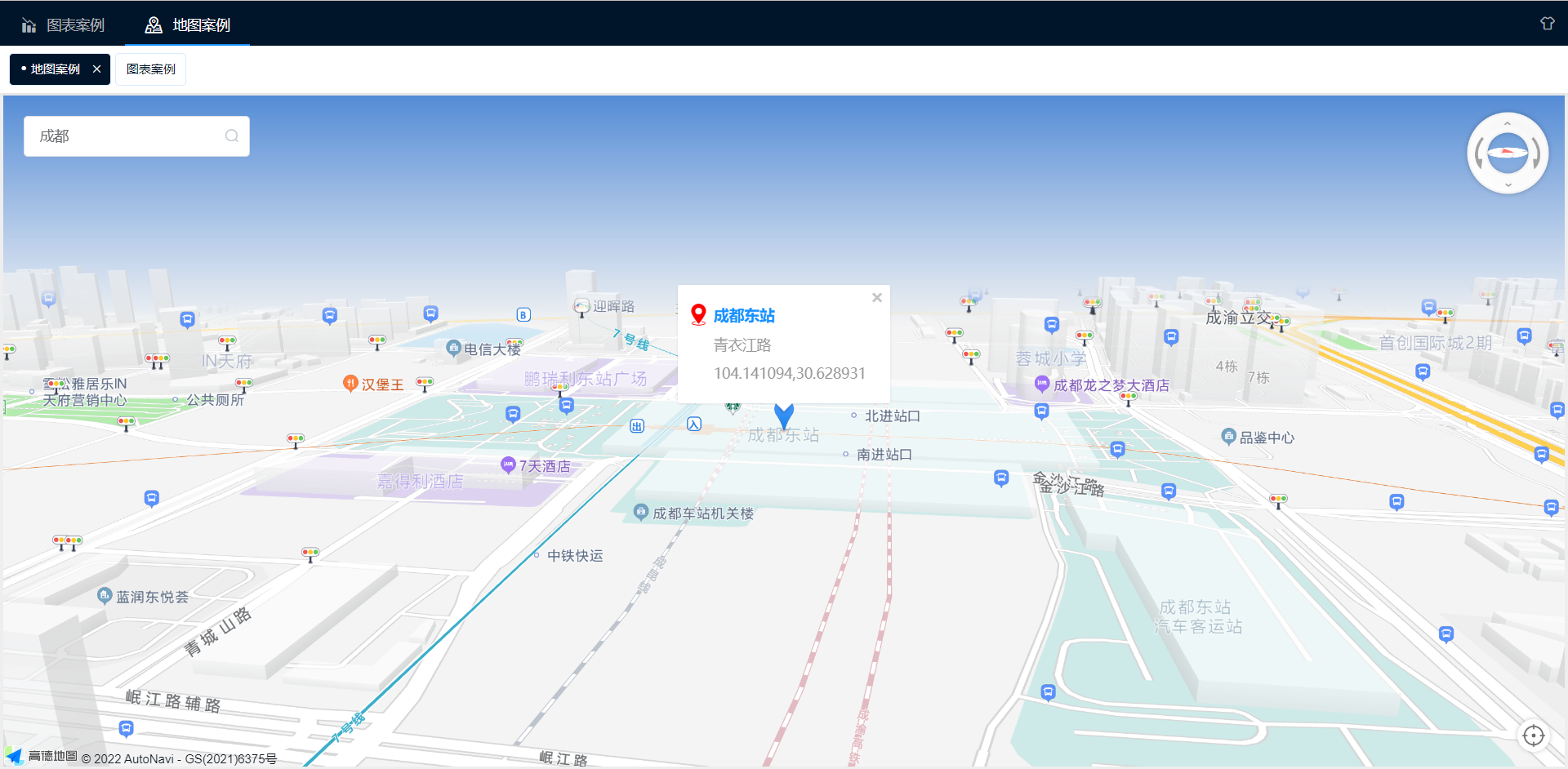The image size is (1568, 769).
Task: Click the 岷江路辅路 road label
Action: [x=173, y=701]
